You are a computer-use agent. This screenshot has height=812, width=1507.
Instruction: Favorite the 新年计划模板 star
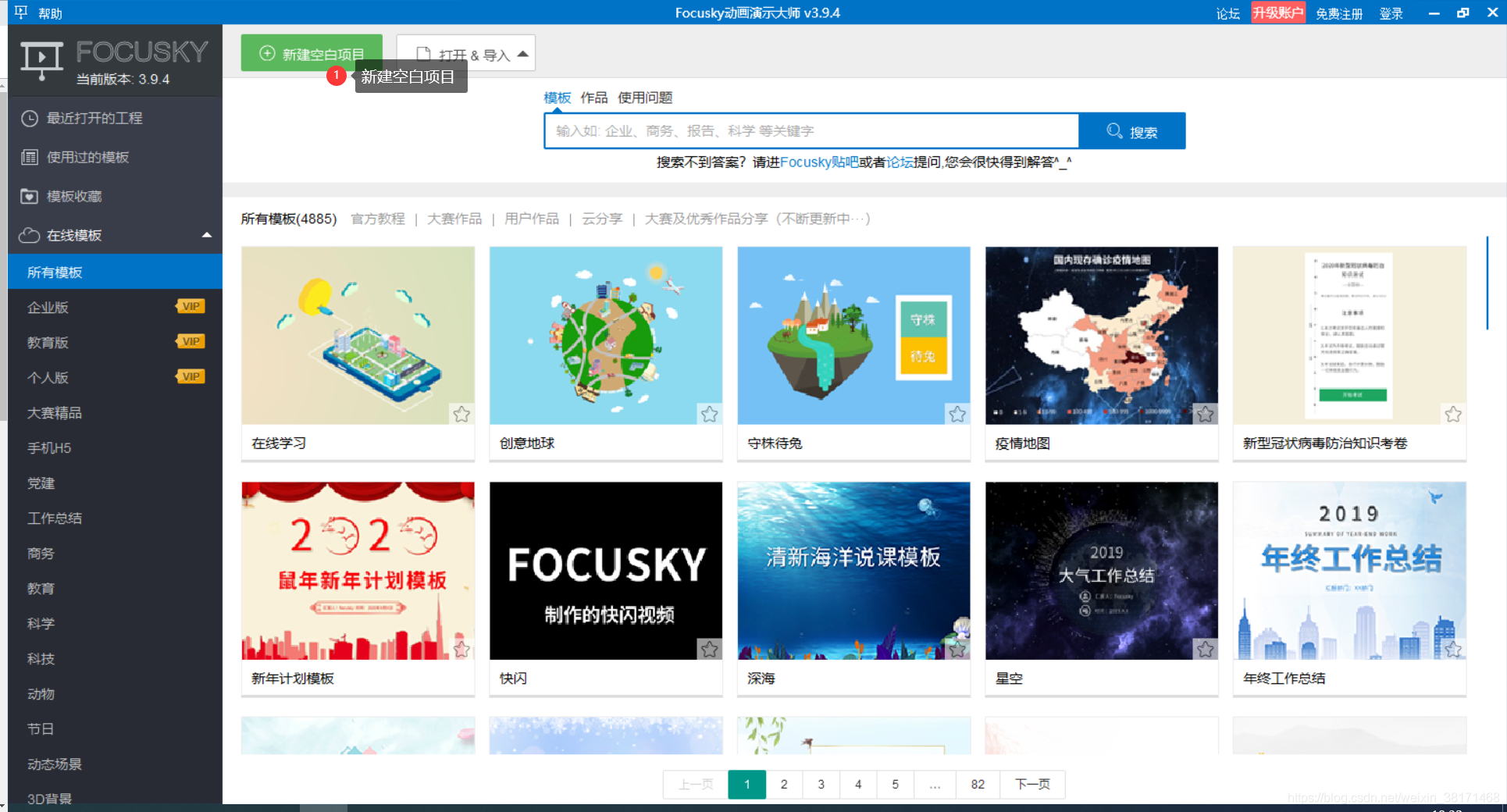click(x=461, y=649)
